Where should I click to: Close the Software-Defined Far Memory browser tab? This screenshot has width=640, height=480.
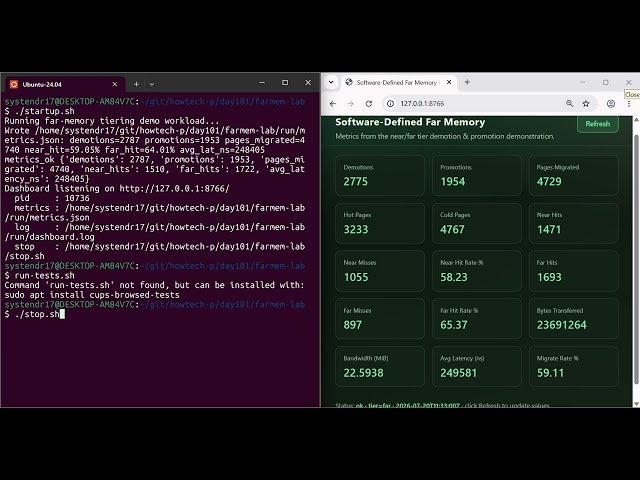point(449,82)
